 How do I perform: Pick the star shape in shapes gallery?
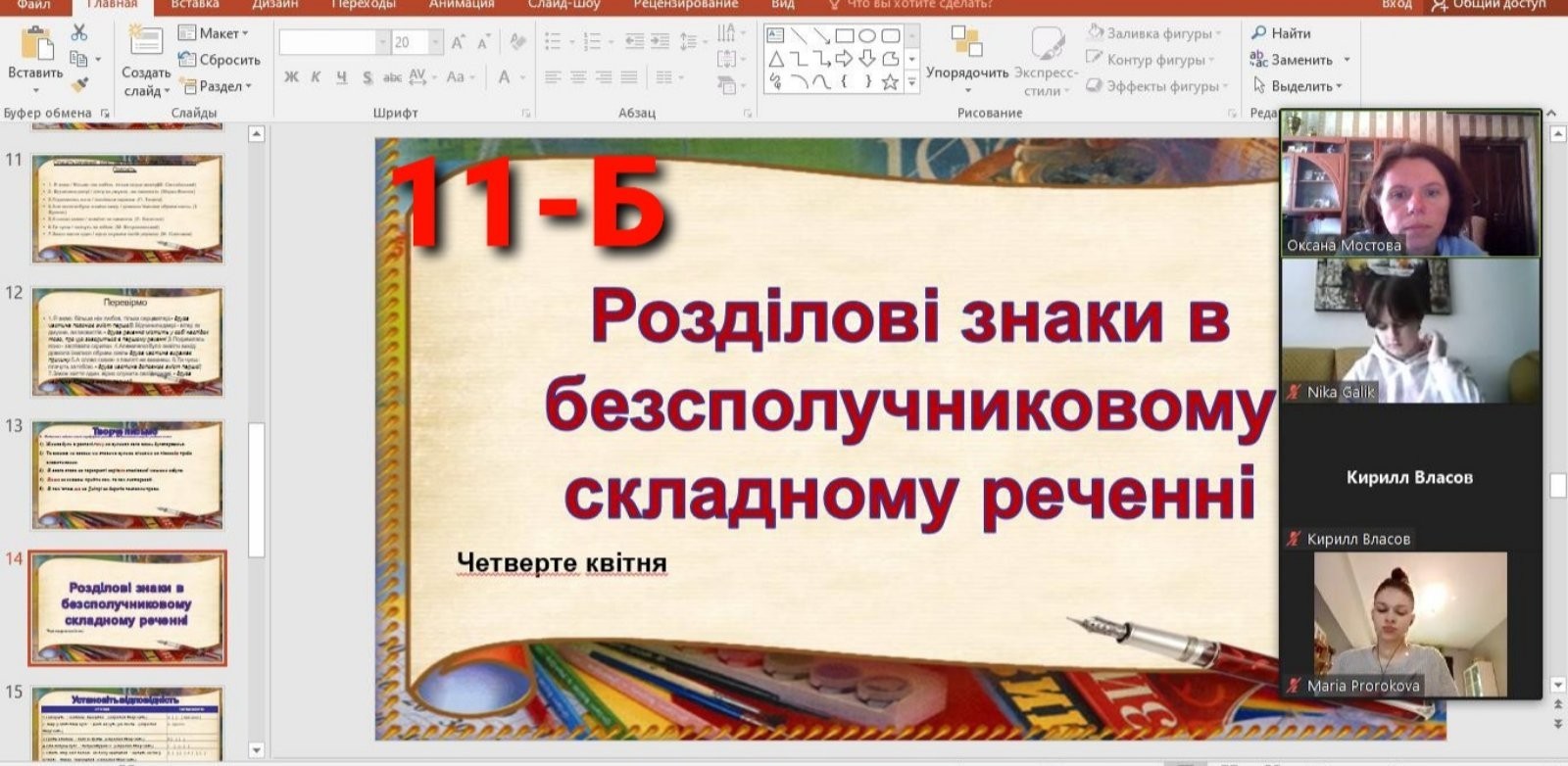point(890,82)
